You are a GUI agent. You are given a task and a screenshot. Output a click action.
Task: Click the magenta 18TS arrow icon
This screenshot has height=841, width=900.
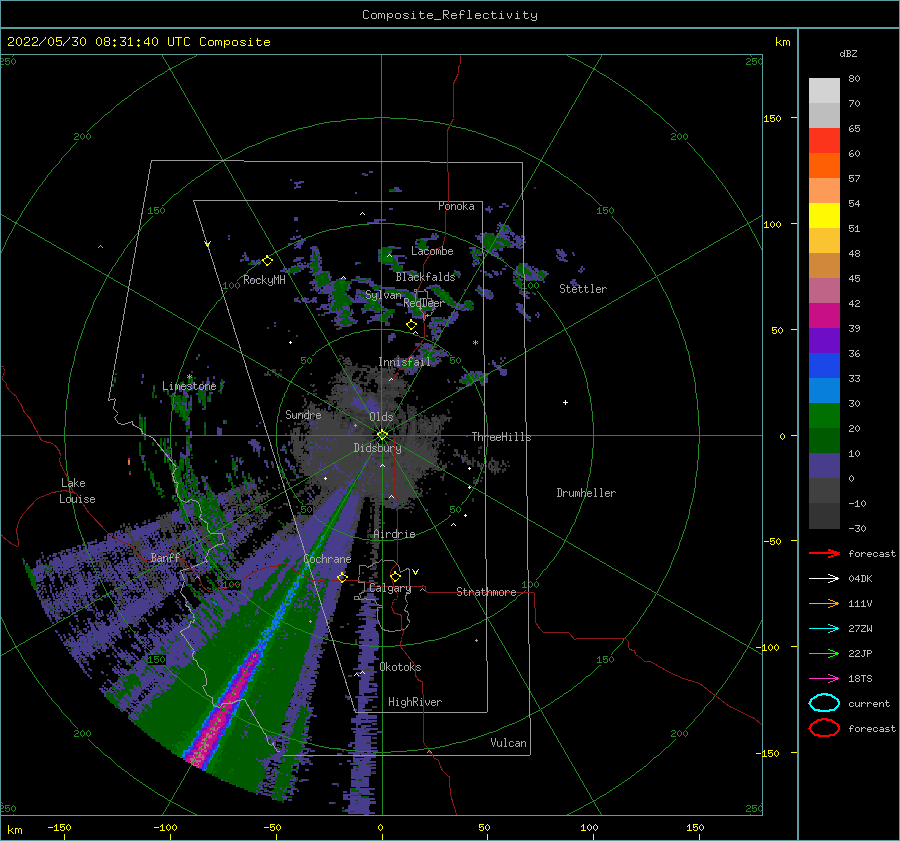pos(824,679)
